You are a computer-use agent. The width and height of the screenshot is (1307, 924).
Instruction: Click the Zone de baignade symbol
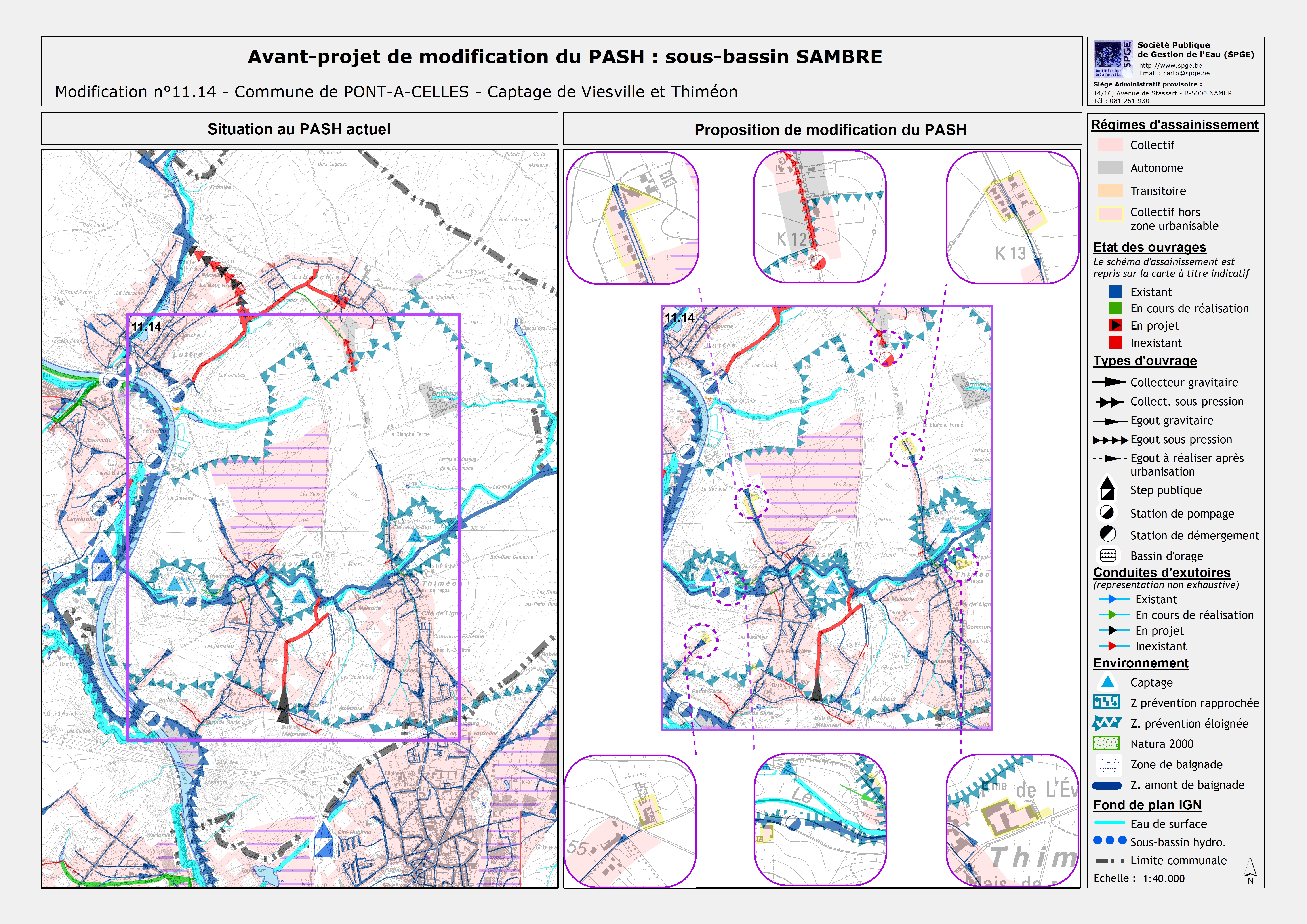tap(1108, 765)
